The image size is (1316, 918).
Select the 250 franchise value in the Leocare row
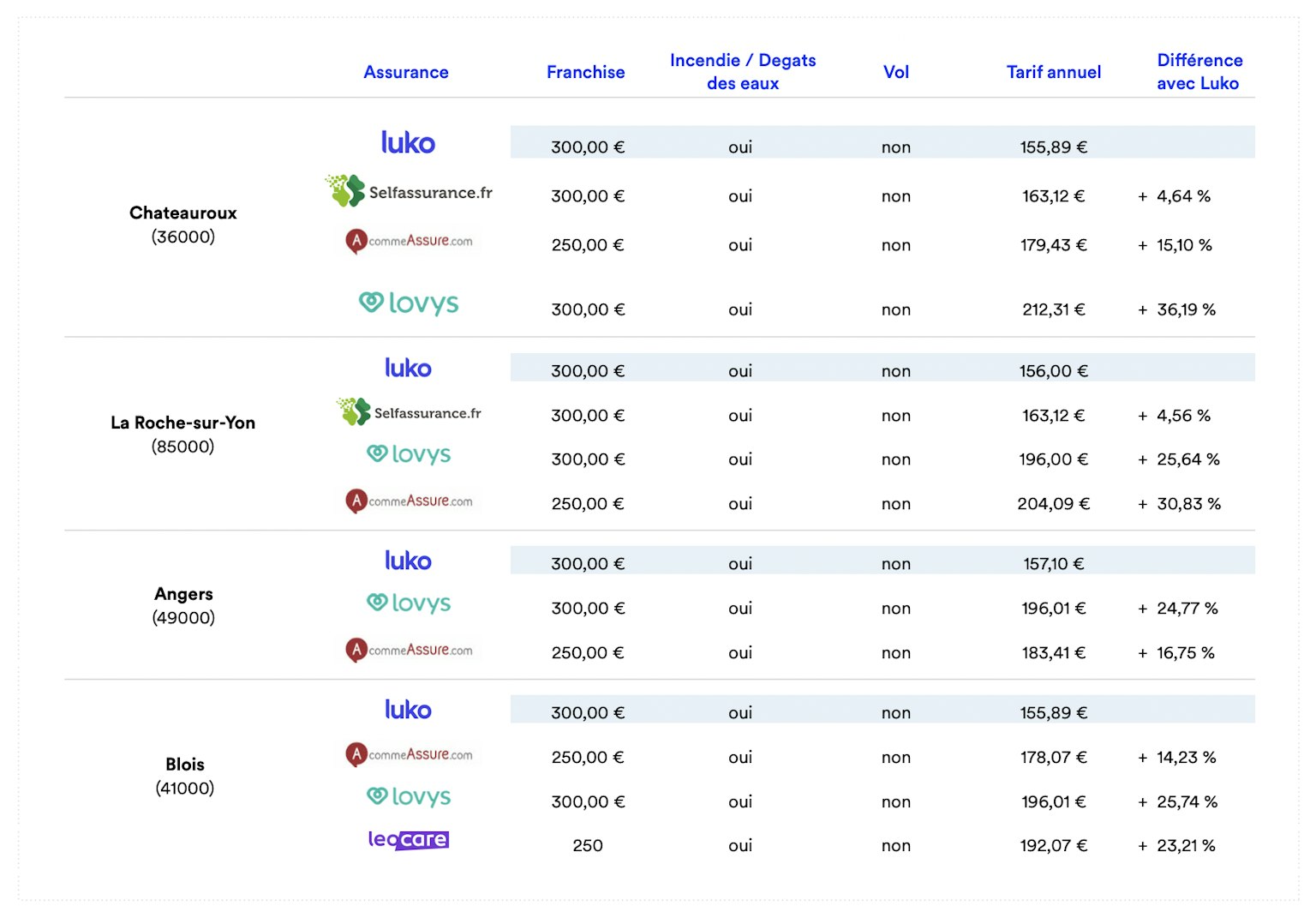pyautogui.click(x=588, y=846)
